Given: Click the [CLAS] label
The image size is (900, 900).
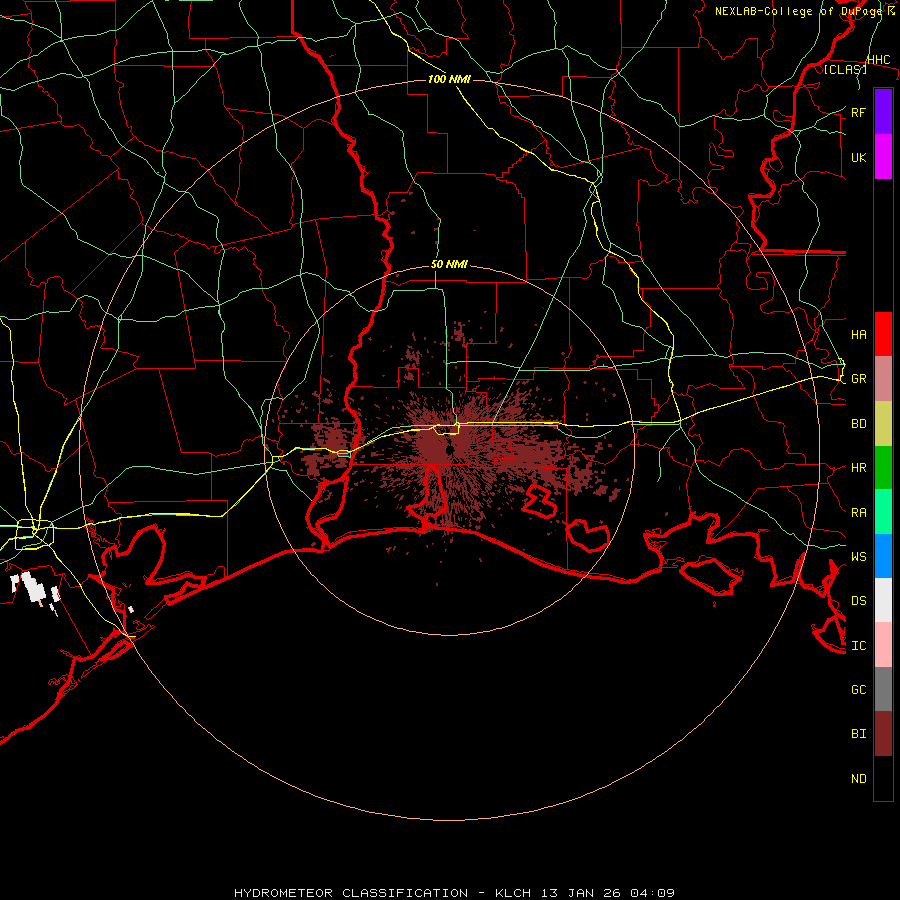Looking at the screenshot, I should tap(845, 69).
